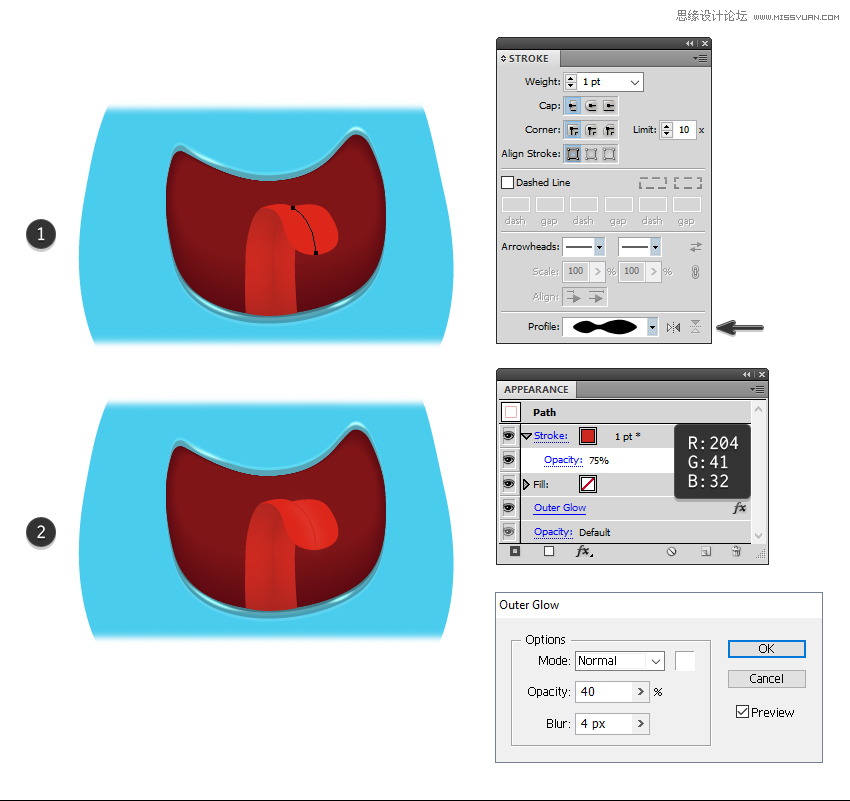The width and height of the screenshot is (850, 801).
Task: Extend arrow tip beyond path end
Action: (x=574, y=297)
